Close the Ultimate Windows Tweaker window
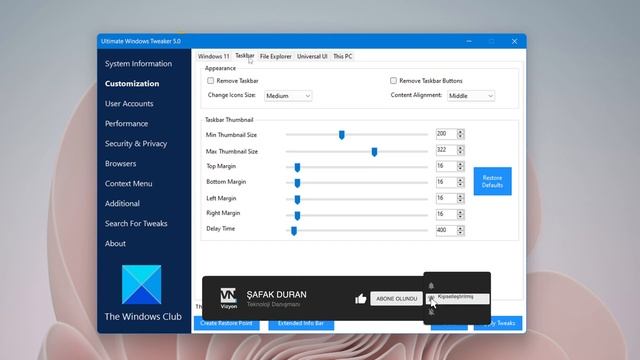The image size is (640, 360). coord(514,41)
